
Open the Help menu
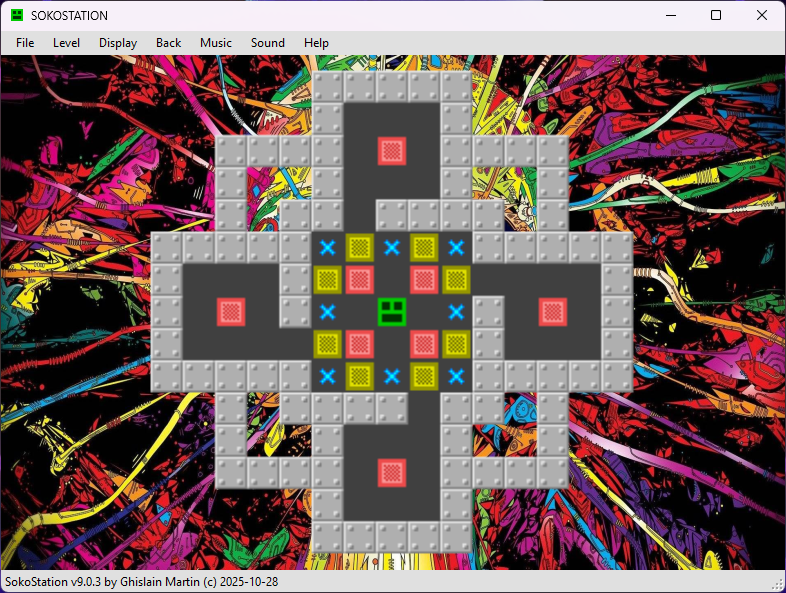coord(316,43)
